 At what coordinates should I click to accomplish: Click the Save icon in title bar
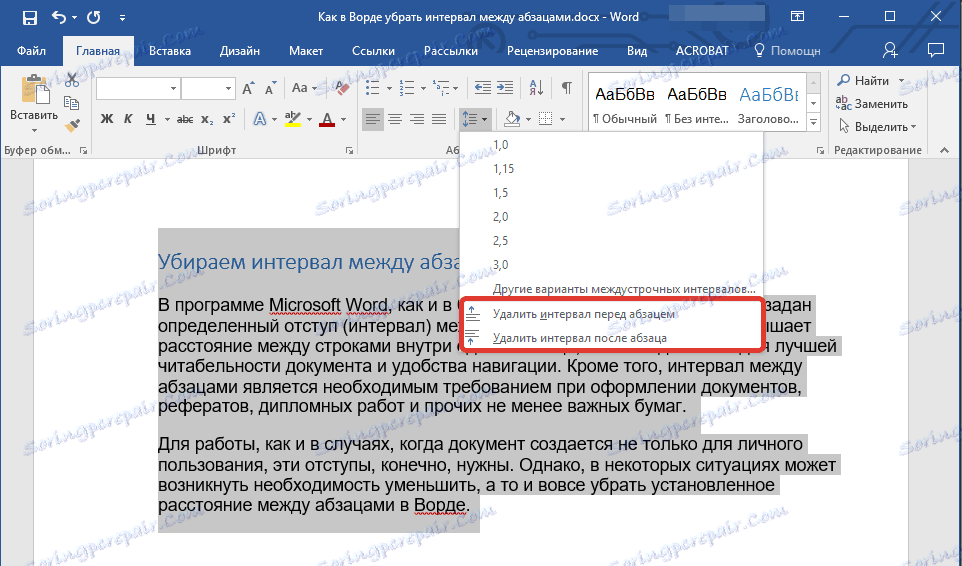tap(29, 18)
